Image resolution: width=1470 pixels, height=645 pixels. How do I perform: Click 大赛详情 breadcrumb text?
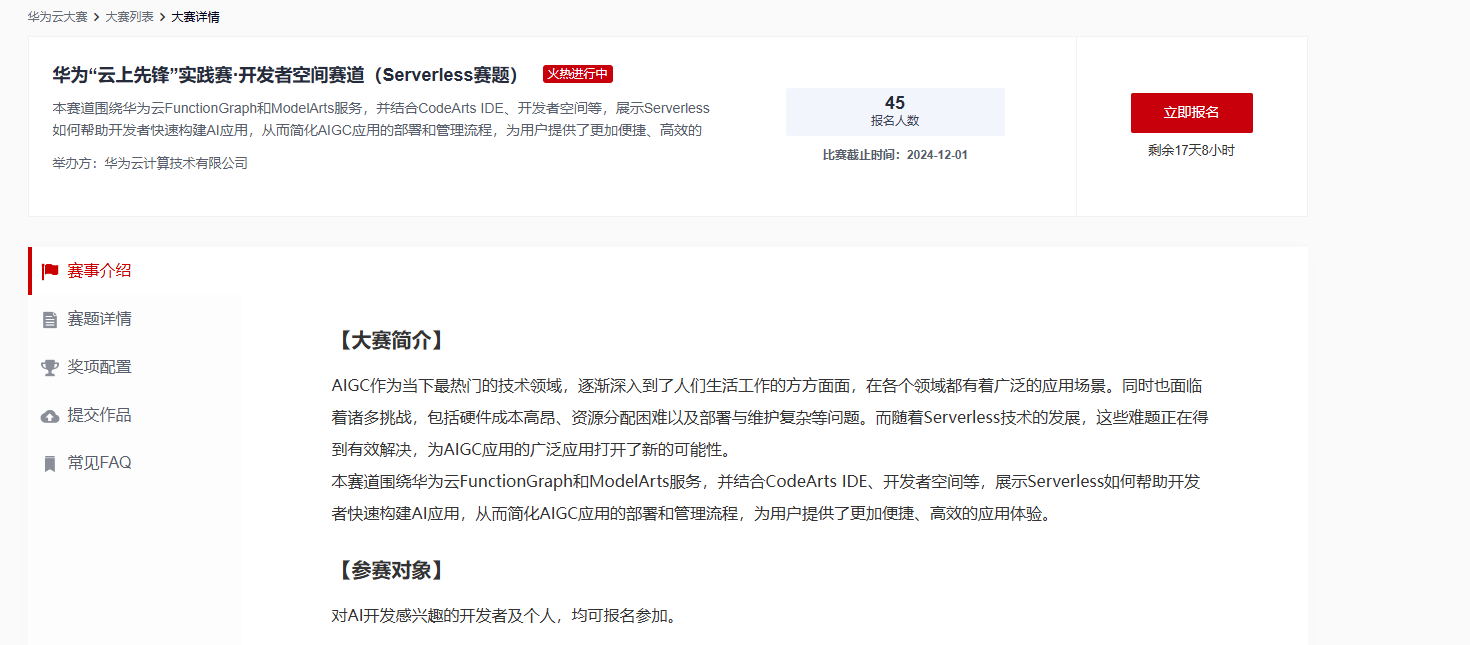click(x=195, y=17)
